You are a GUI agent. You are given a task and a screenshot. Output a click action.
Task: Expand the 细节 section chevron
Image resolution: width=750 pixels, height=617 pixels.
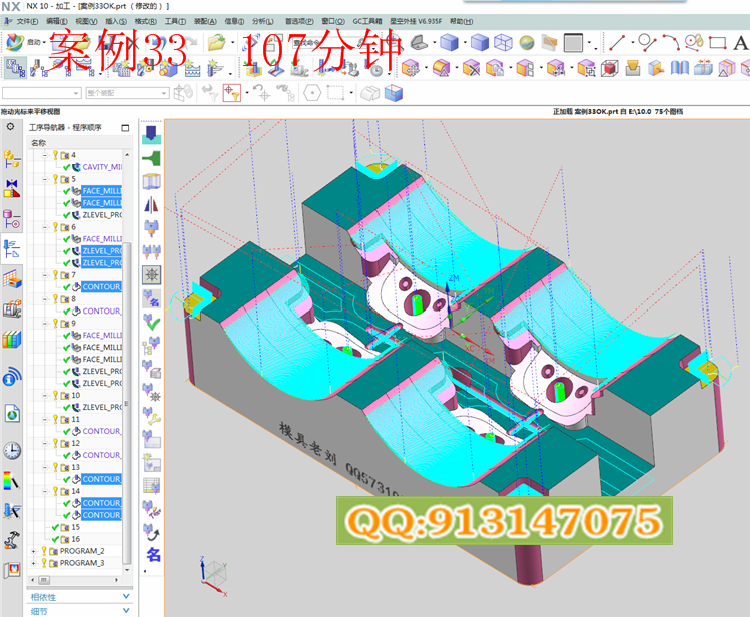click(126, 610)
